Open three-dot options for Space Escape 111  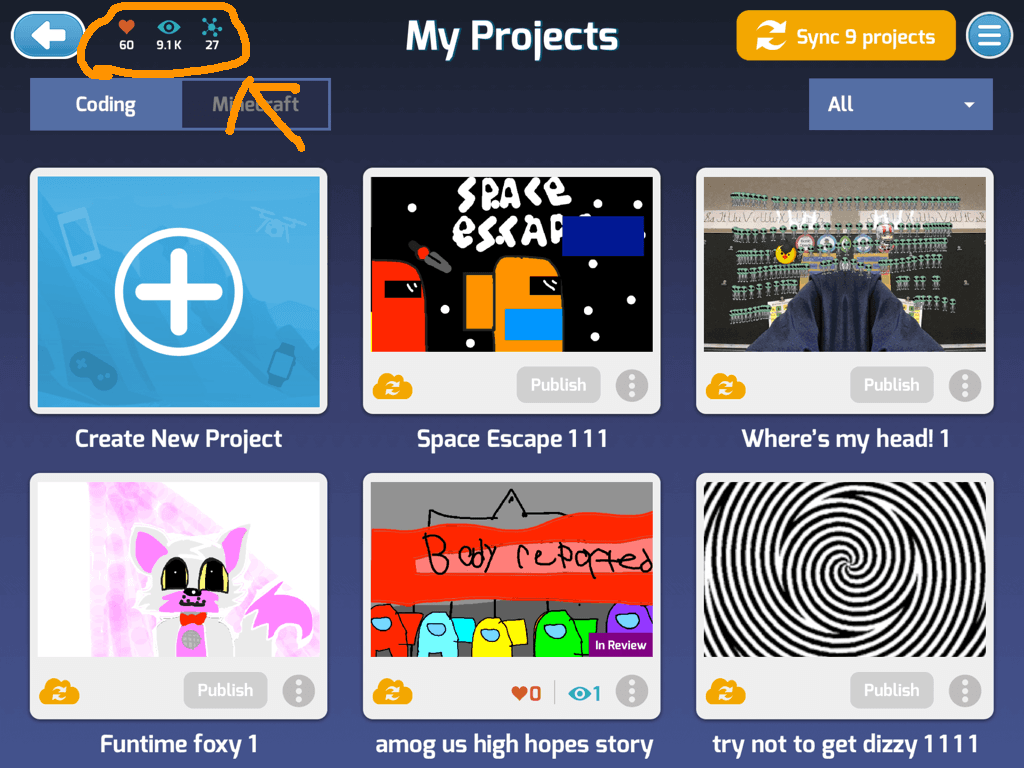(x=632, y=385)
